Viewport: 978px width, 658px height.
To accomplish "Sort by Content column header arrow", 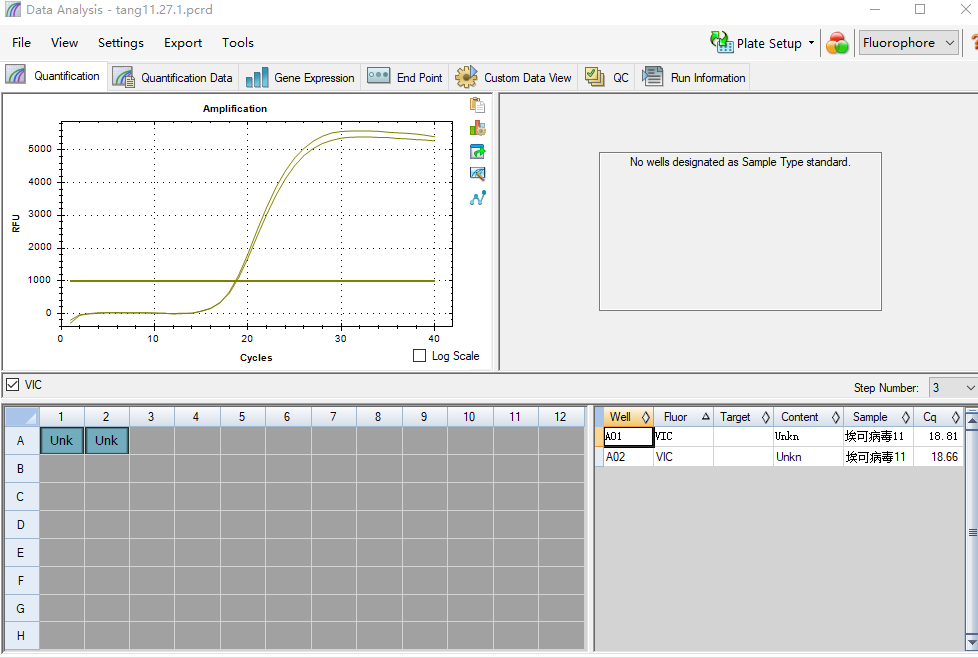I will pyautogui.click(x=835, y=417).
